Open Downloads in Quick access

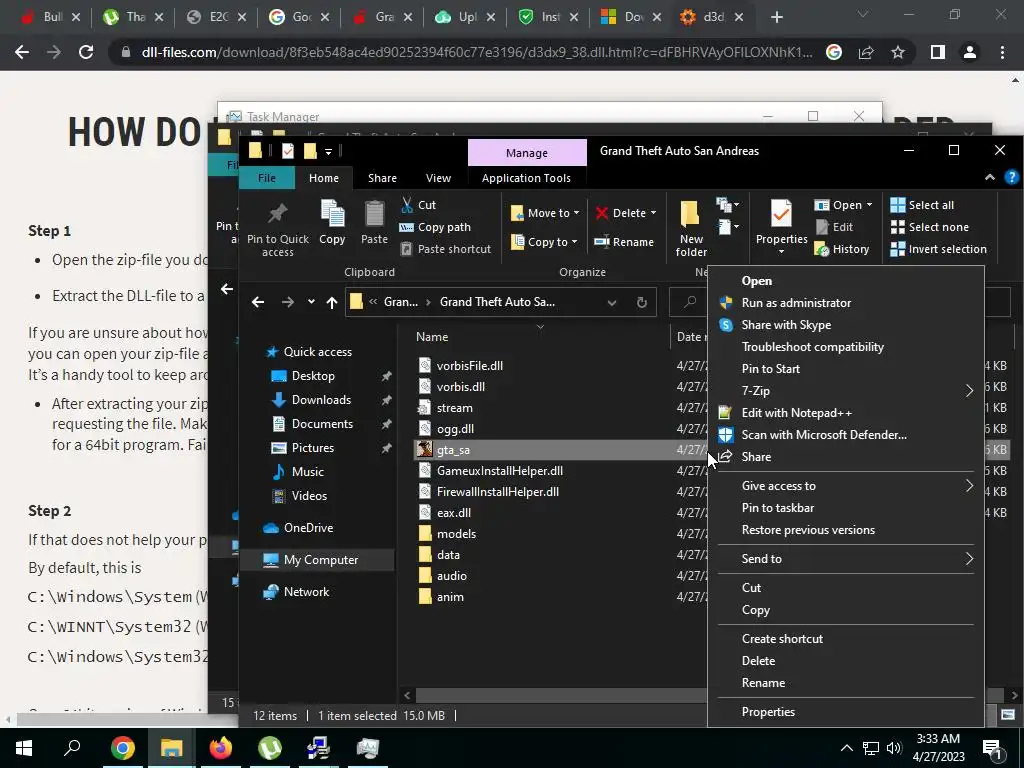click(321, 400)
